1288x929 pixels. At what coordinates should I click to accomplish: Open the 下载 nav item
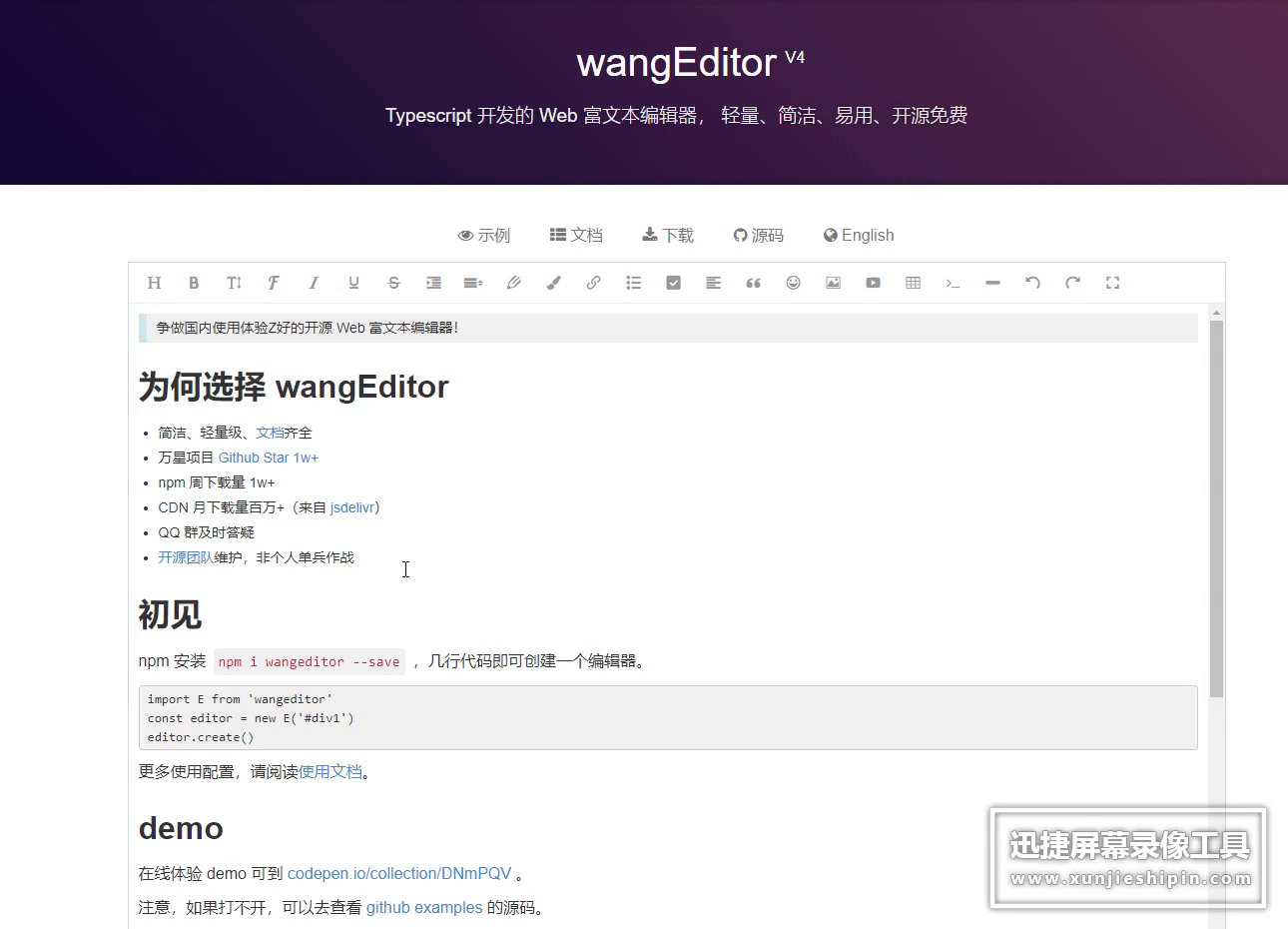click(668, 235)
